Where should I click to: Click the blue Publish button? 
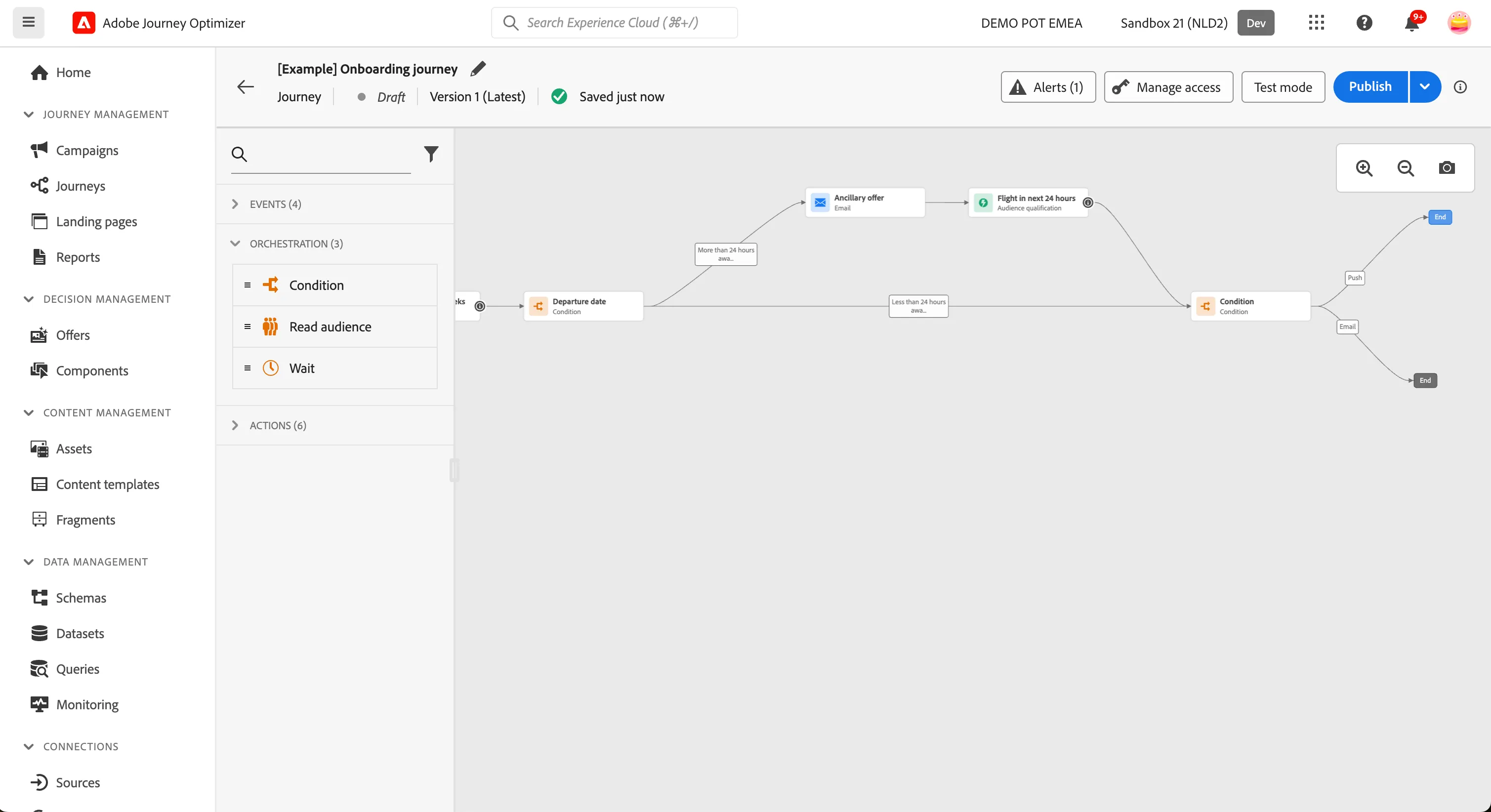click(1370, 87)
